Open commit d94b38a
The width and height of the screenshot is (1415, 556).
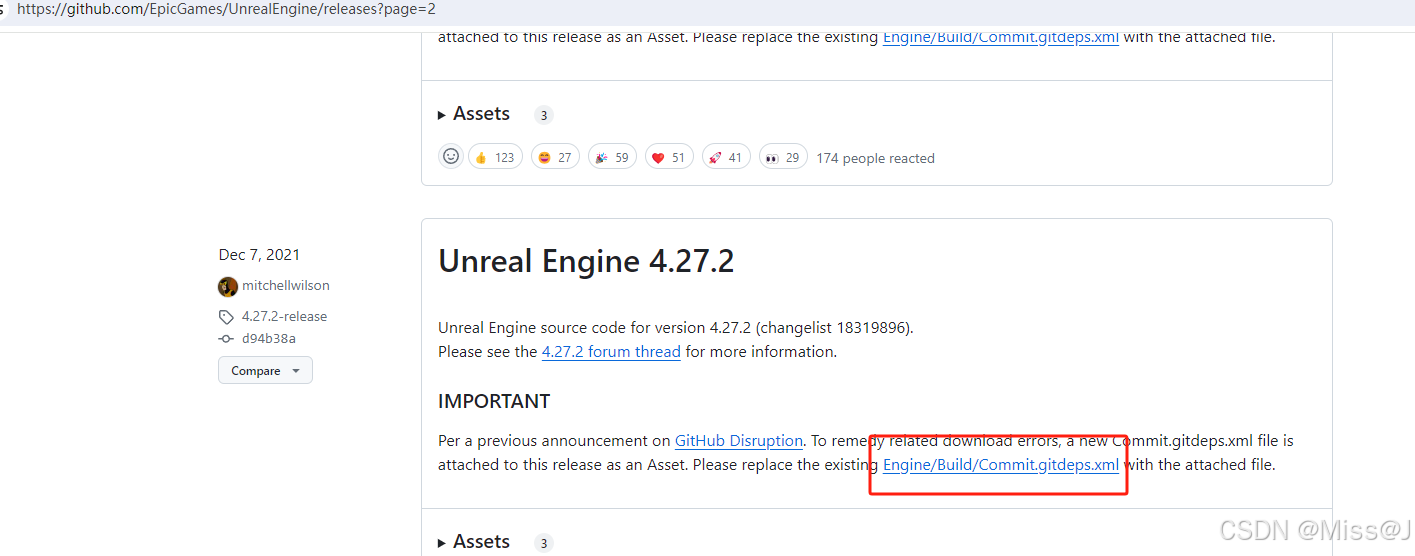click(269, 338)
